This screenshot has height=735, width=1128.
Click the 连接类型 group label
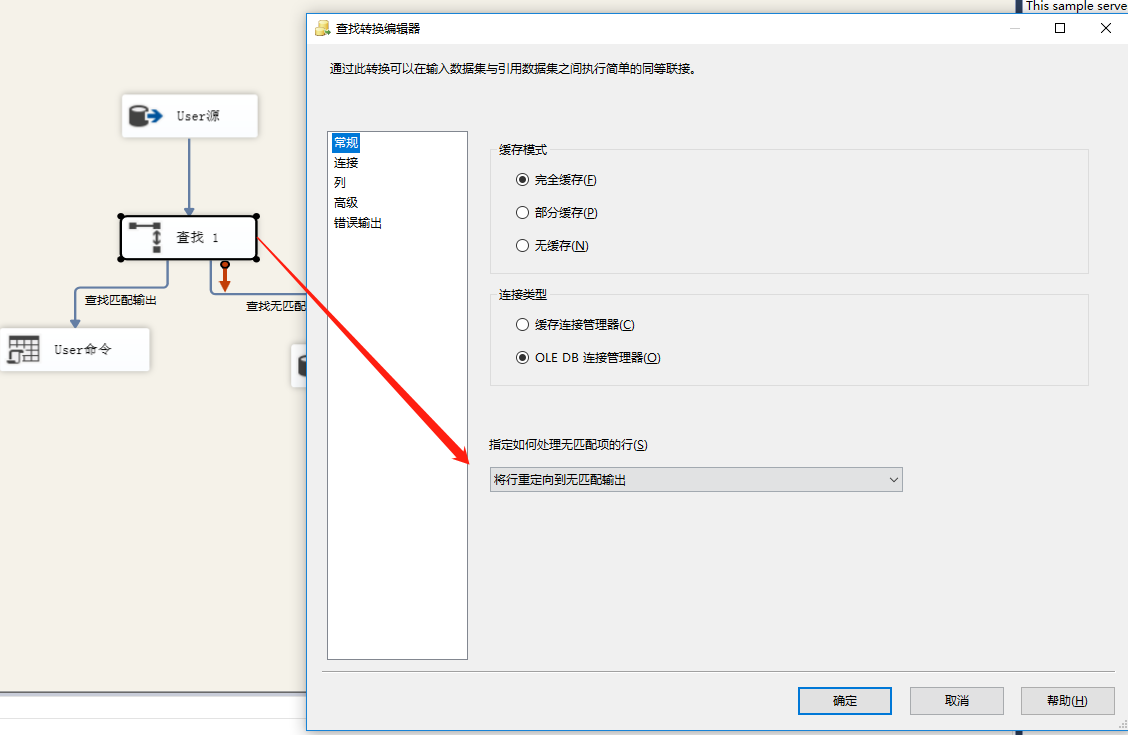click(523, 295)
